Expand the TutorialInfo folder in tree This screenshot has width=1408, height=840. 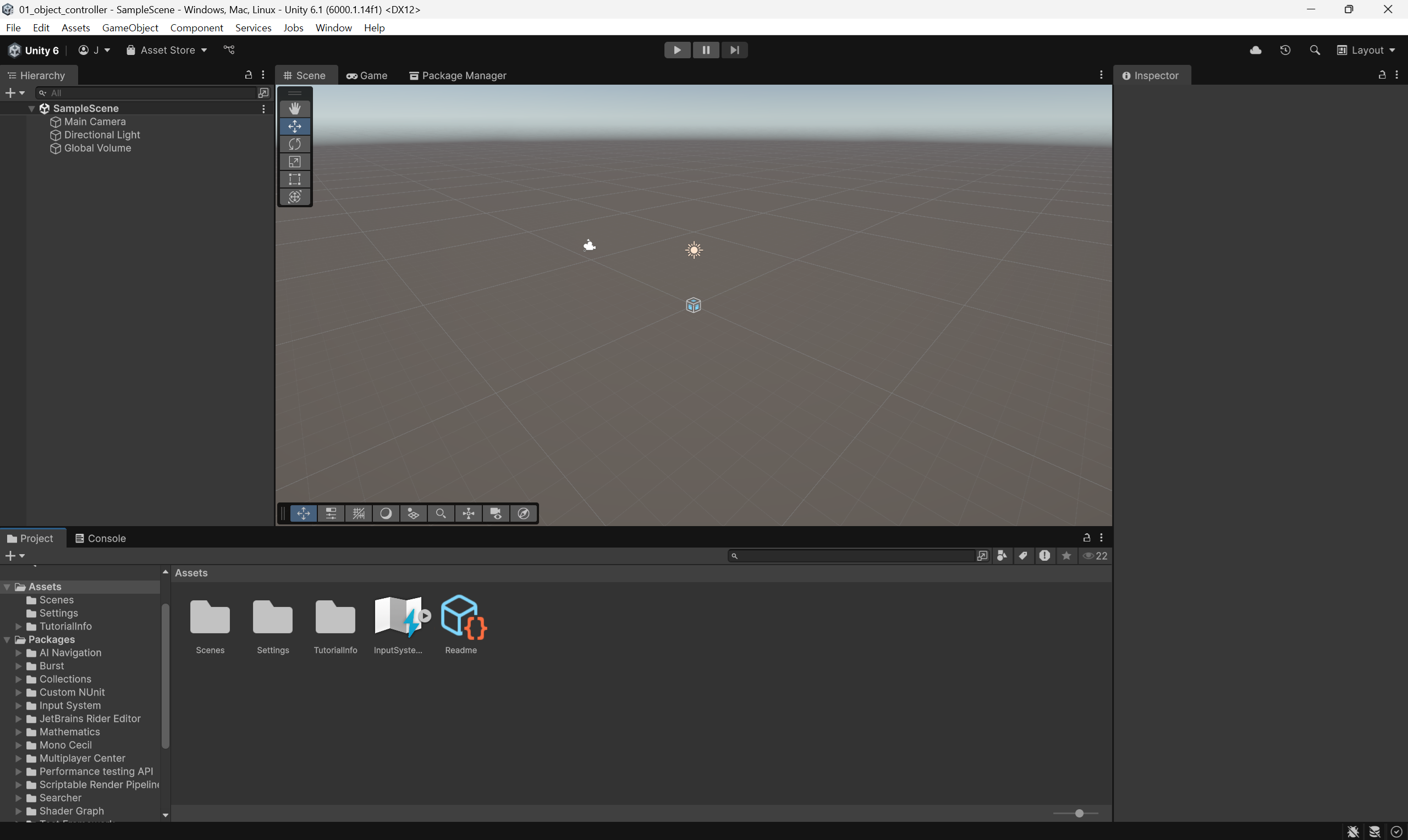click(x=19, y=626)
